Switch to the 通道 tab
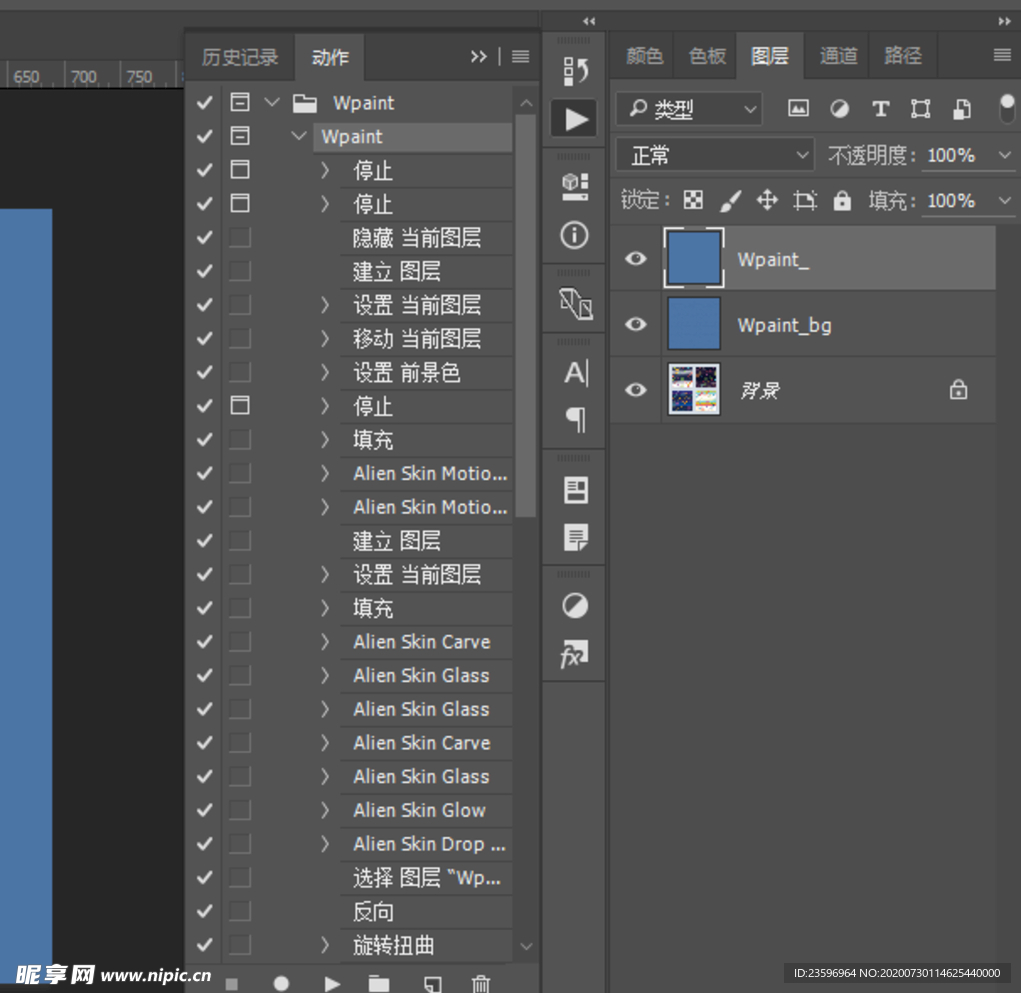 837,56
